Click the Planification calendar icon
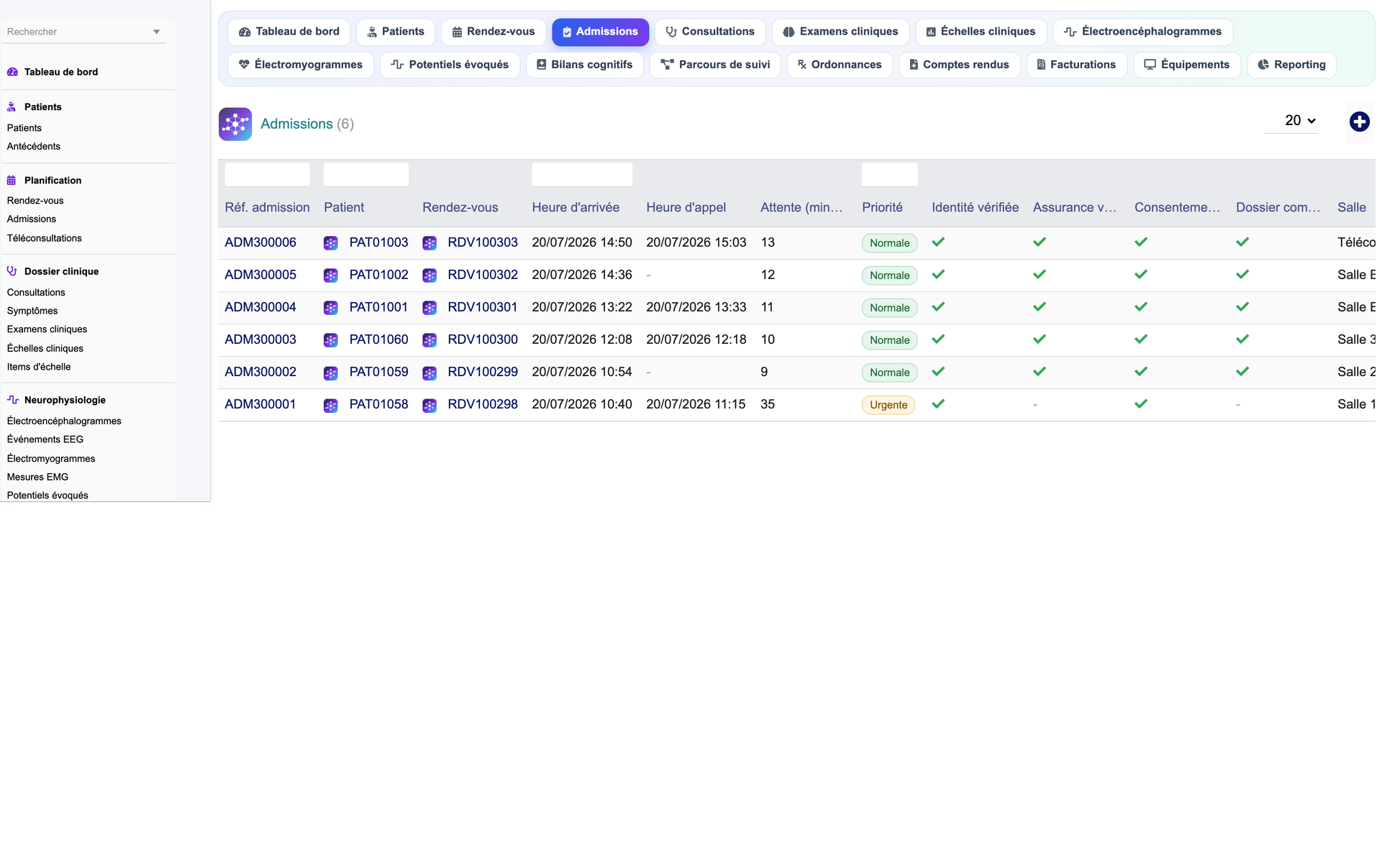This screenshot has width=1400, height=866. pyautogui.click(x=12, y=181)
